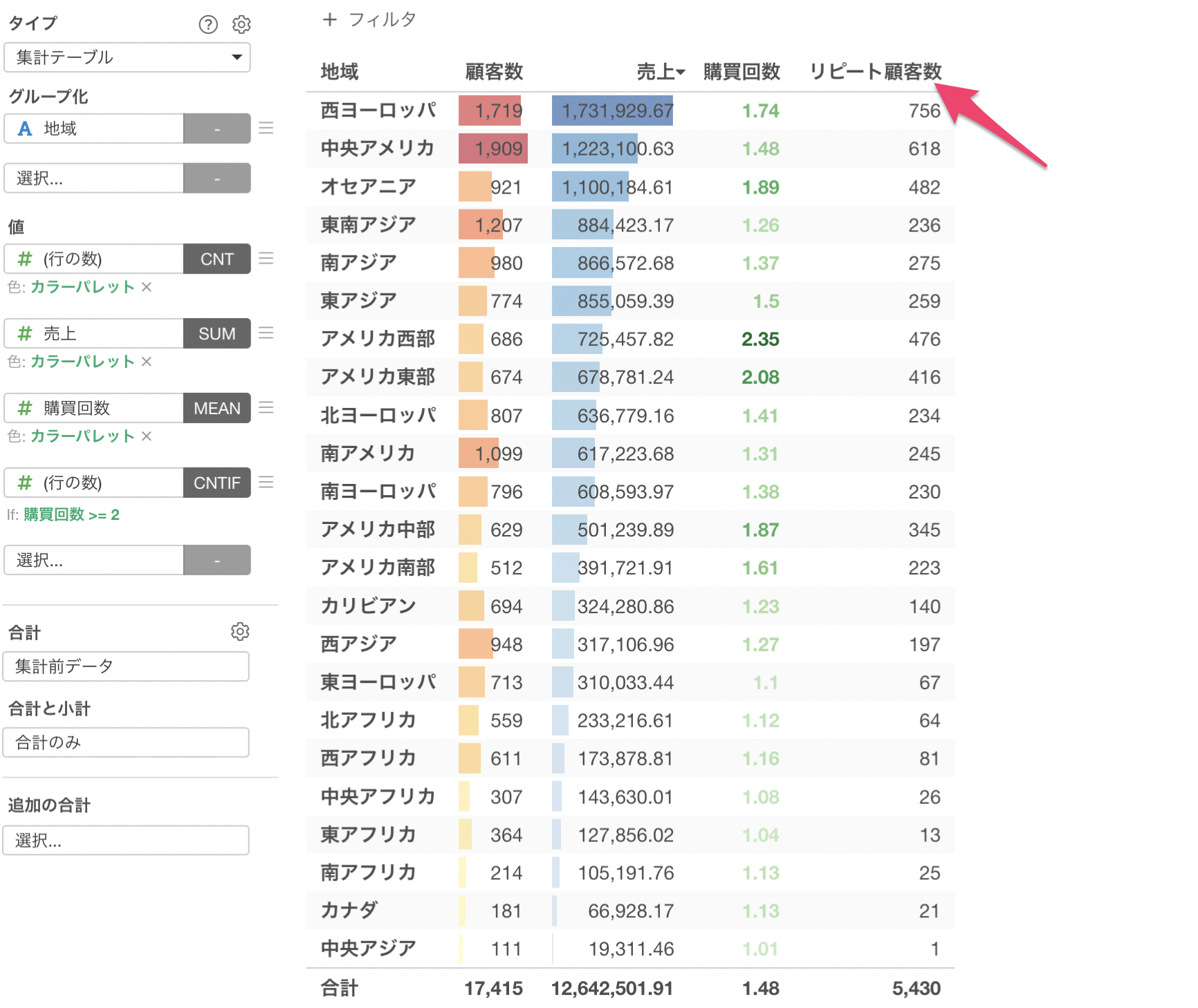Click the reorder handle beside CNTIF value

[x=266, y=482]
